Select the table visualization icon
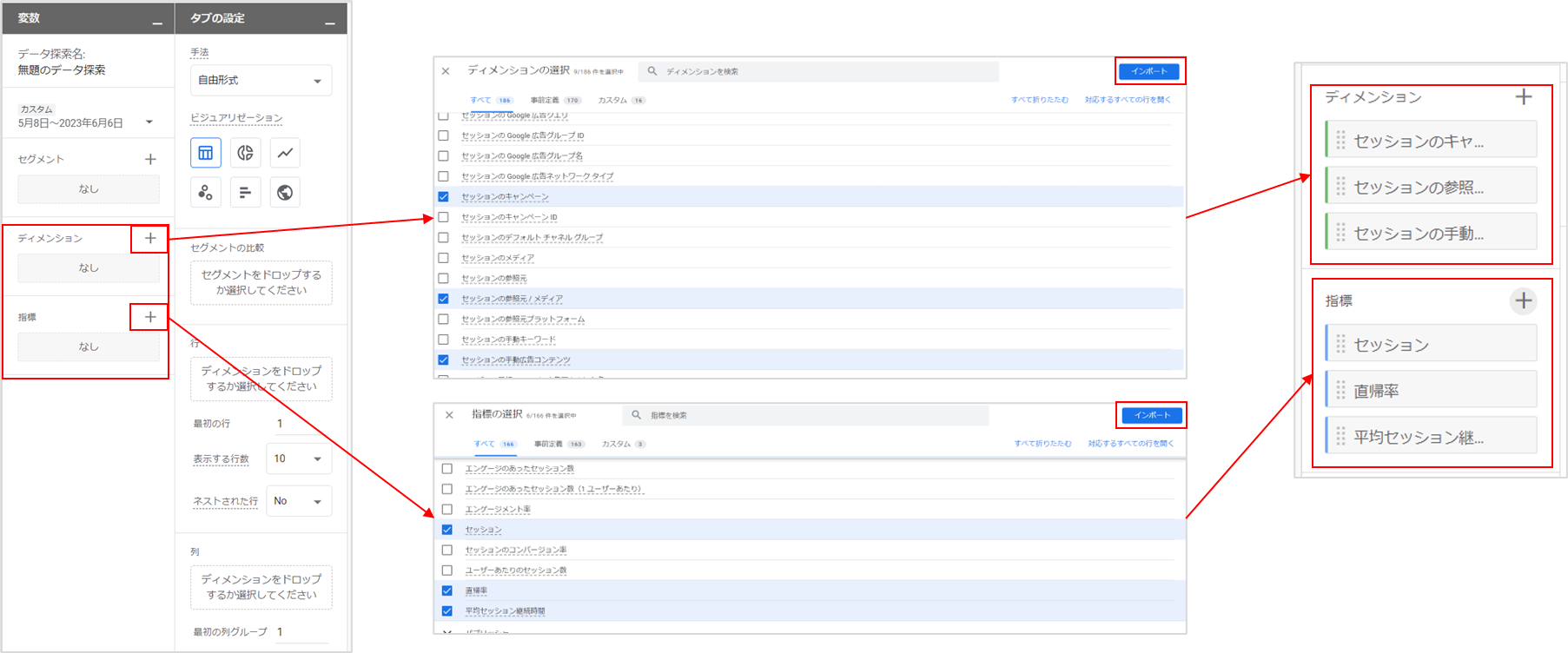 tap(206, 153)
